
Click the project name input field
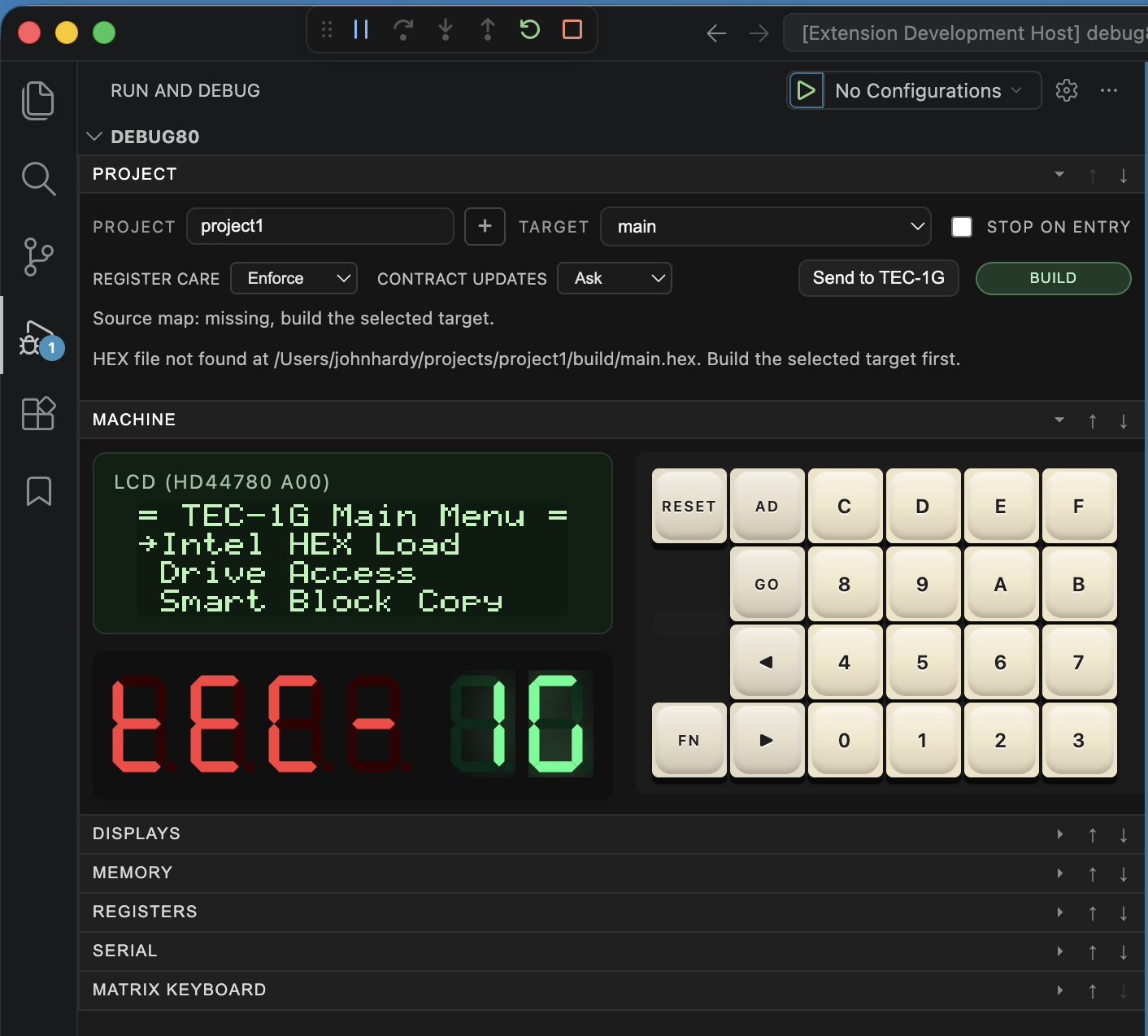click(320, 226)
